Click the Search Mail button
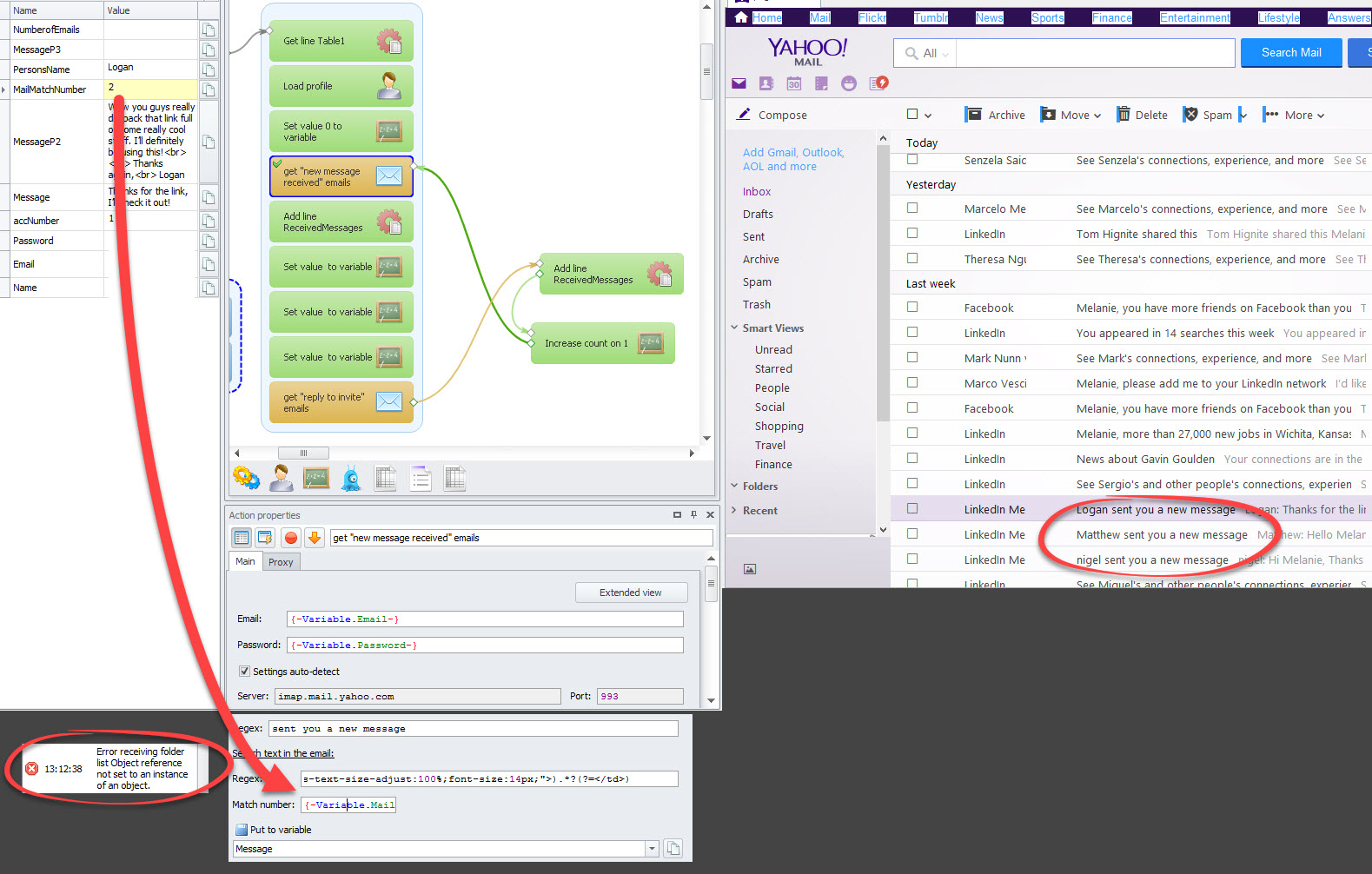1372x874 pixels. pyautogui.click(x=1291, y=53)
